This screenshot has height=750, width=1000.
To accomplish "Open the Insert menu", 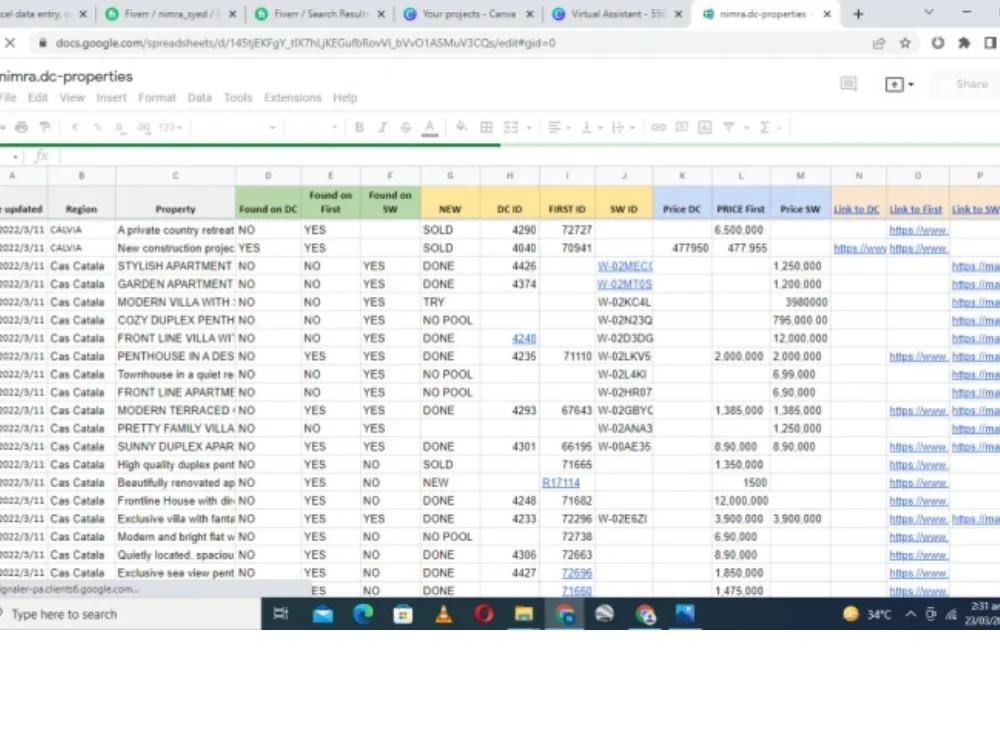I will point(112,98).
